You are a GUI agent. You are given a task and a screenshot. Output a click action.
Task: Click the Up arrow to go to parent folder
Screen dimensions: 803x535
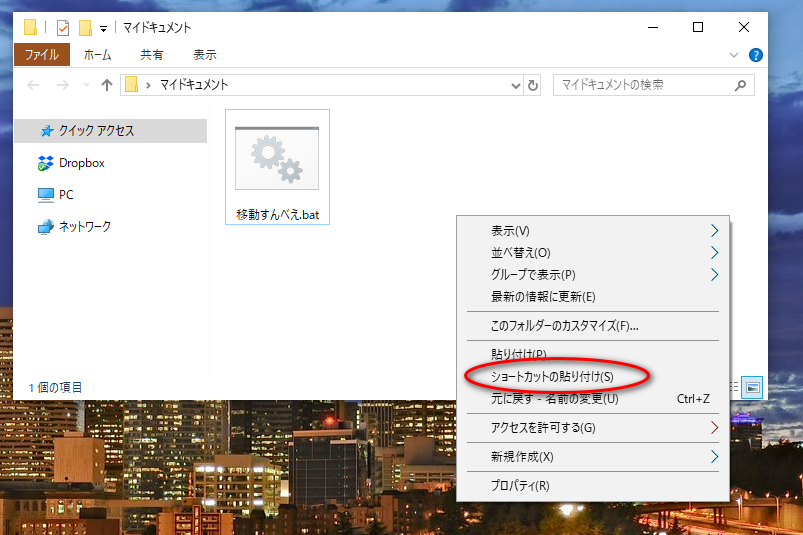click(107, 86)
